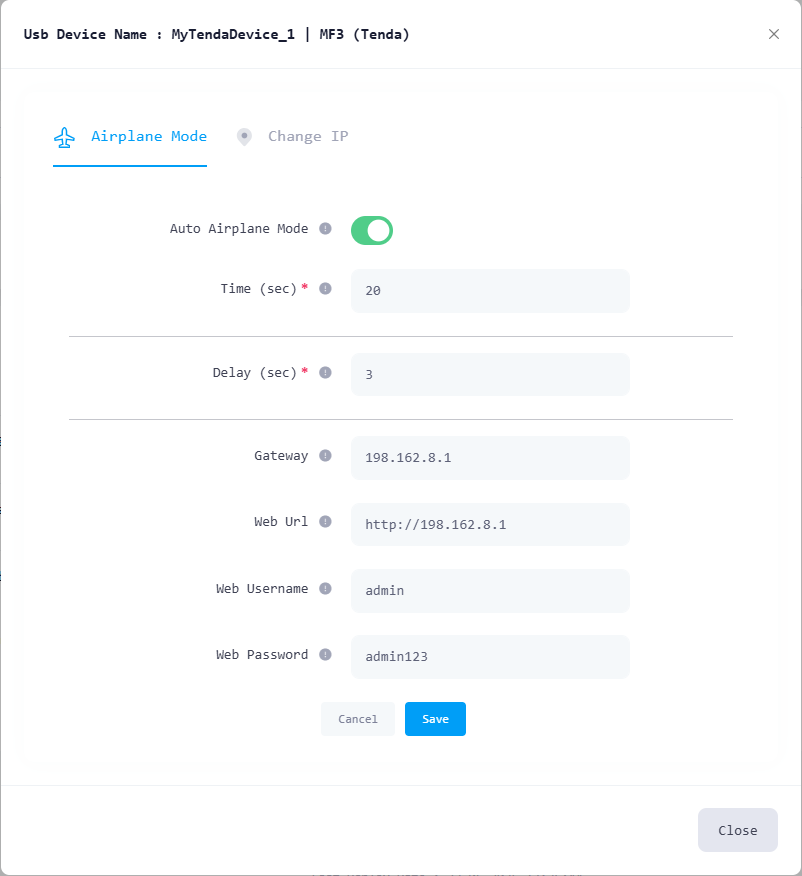
Task: Click the Web Password field
Action: click(x=490, y=656)
